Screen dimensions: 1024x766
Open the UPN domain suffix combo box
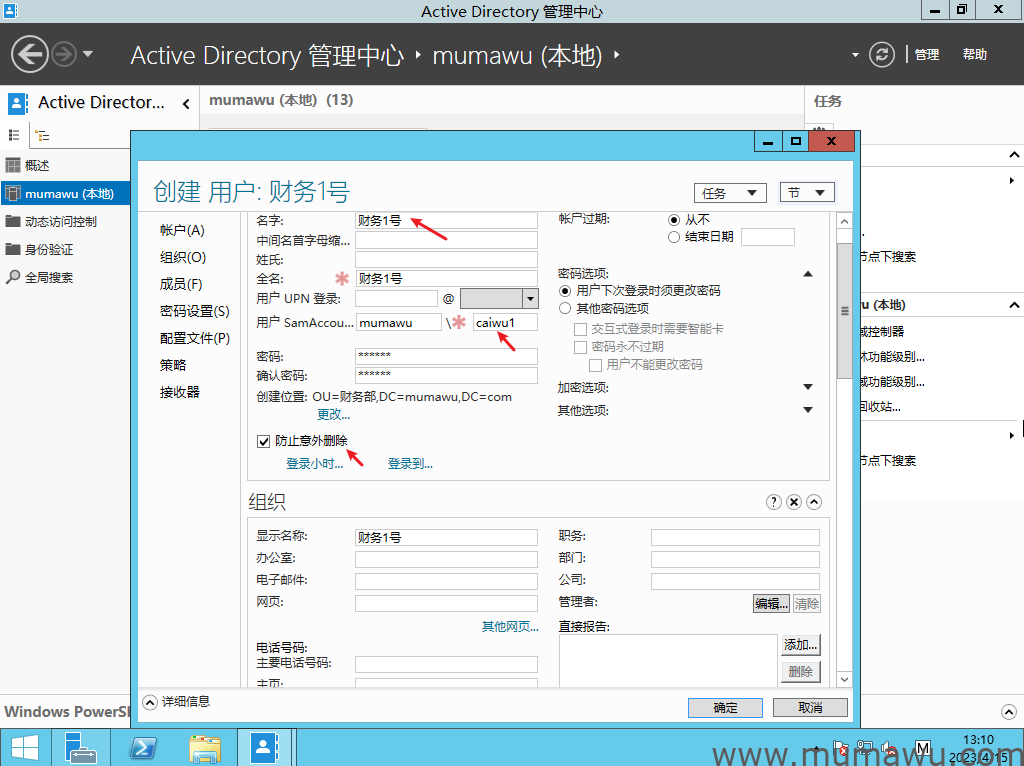tap(499, 298)
